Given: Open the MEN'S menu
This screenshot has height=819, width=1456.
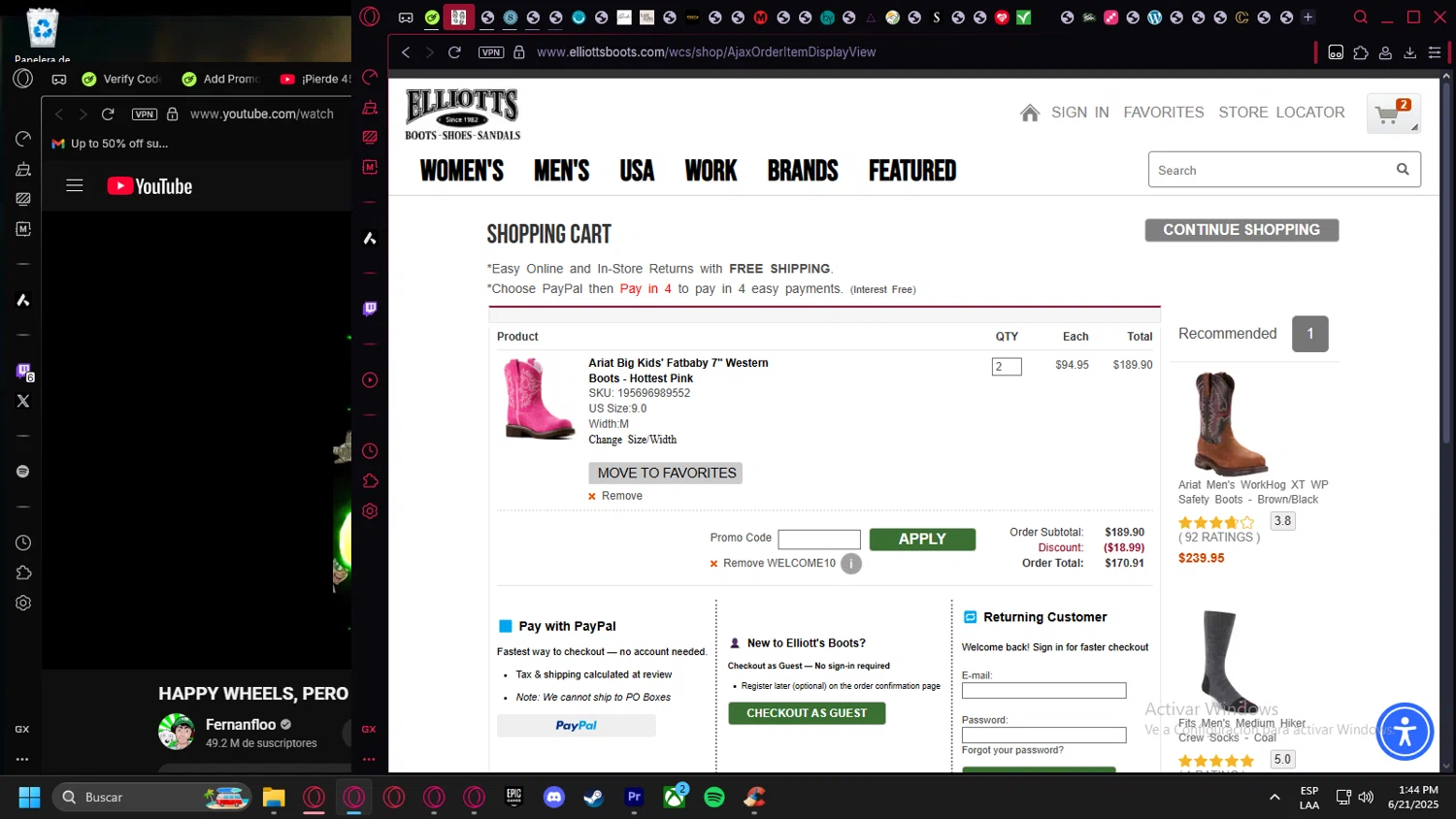Looking at the screenshot, I should point(562,171).
